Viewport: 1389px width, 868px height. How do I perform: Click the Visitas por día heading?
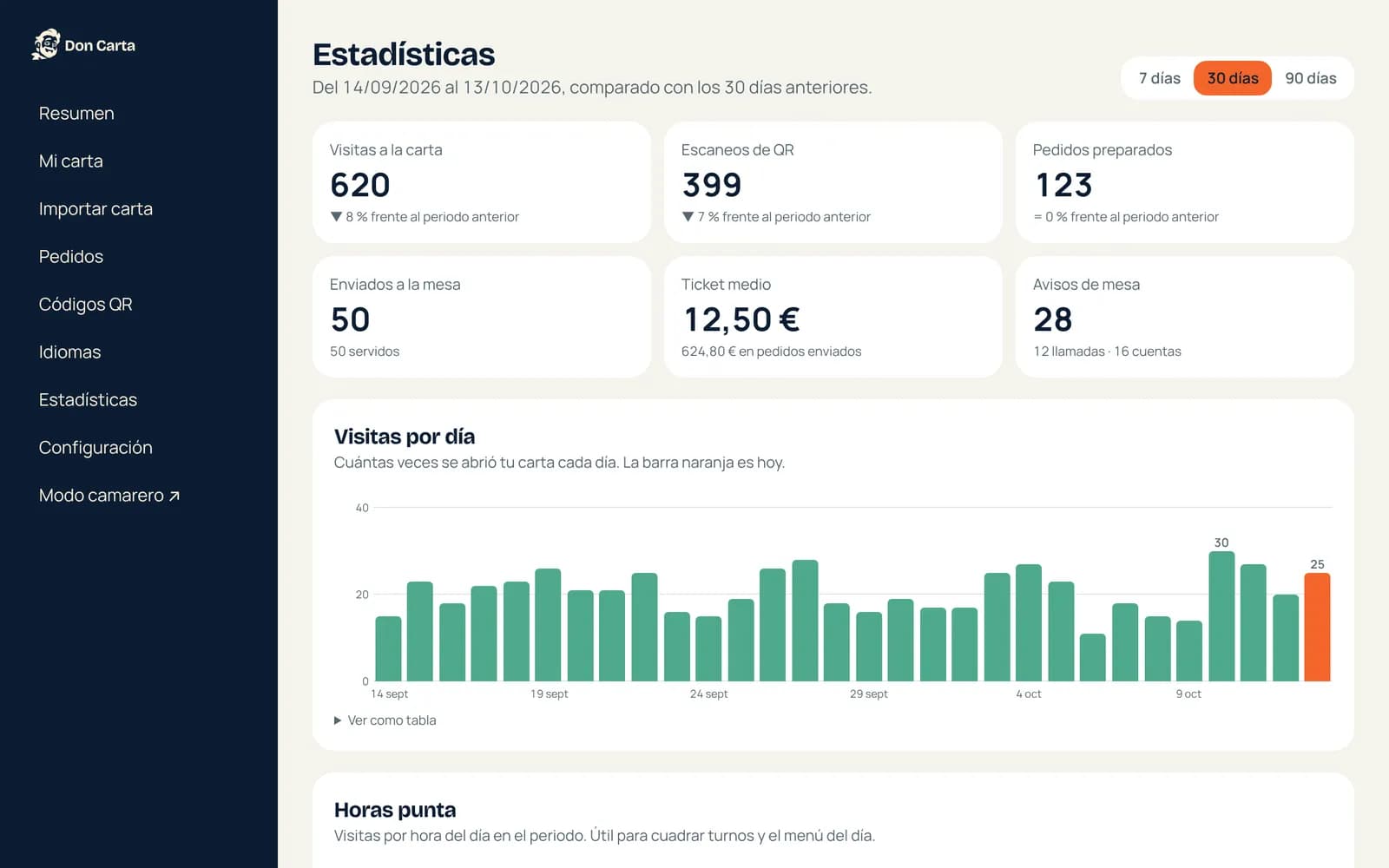point(405,437)
